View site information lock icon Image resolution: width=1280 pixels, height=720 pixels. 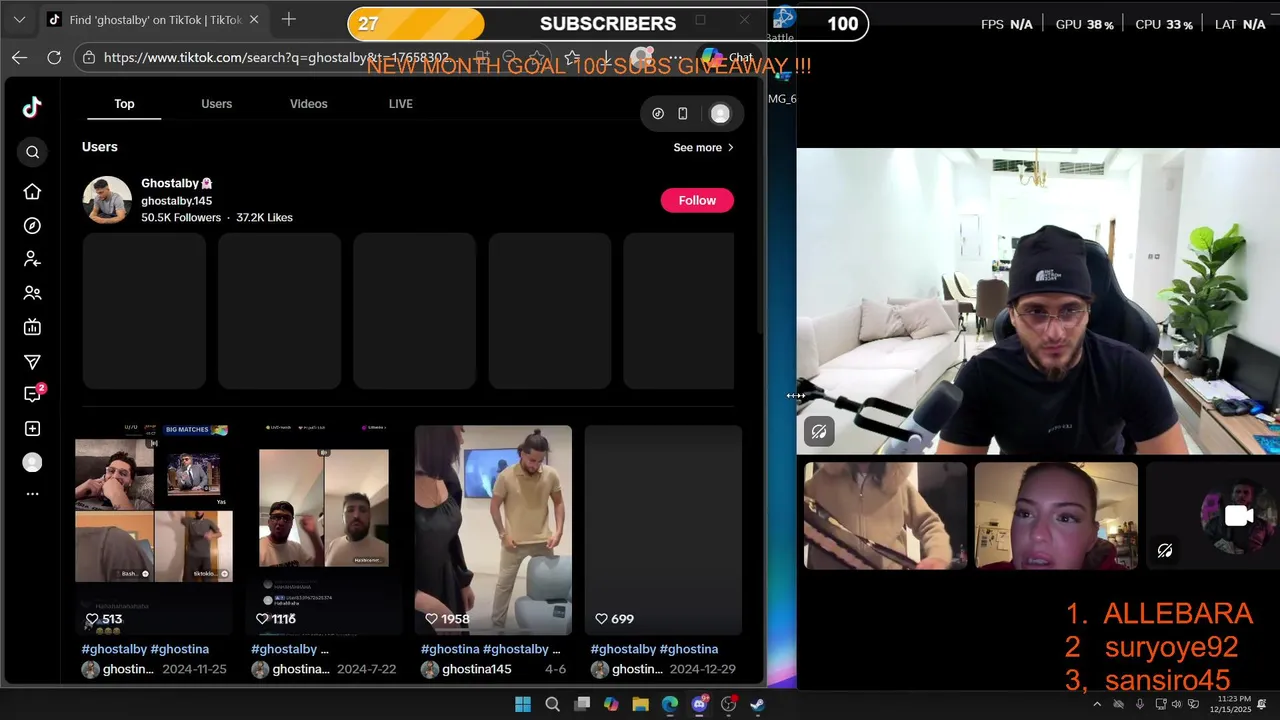pyautogui.click(x=89, y=58)
